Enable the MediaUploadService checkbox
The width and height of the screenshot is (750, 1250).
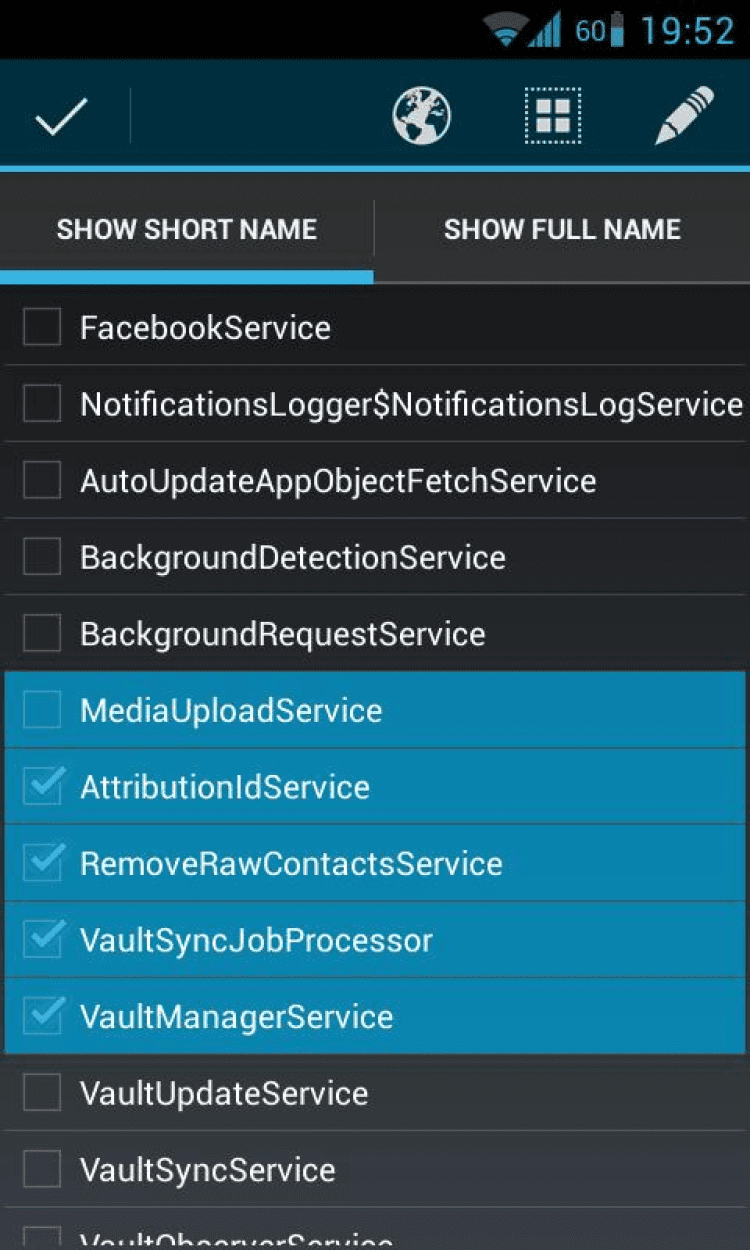click(x=42, y=710)
